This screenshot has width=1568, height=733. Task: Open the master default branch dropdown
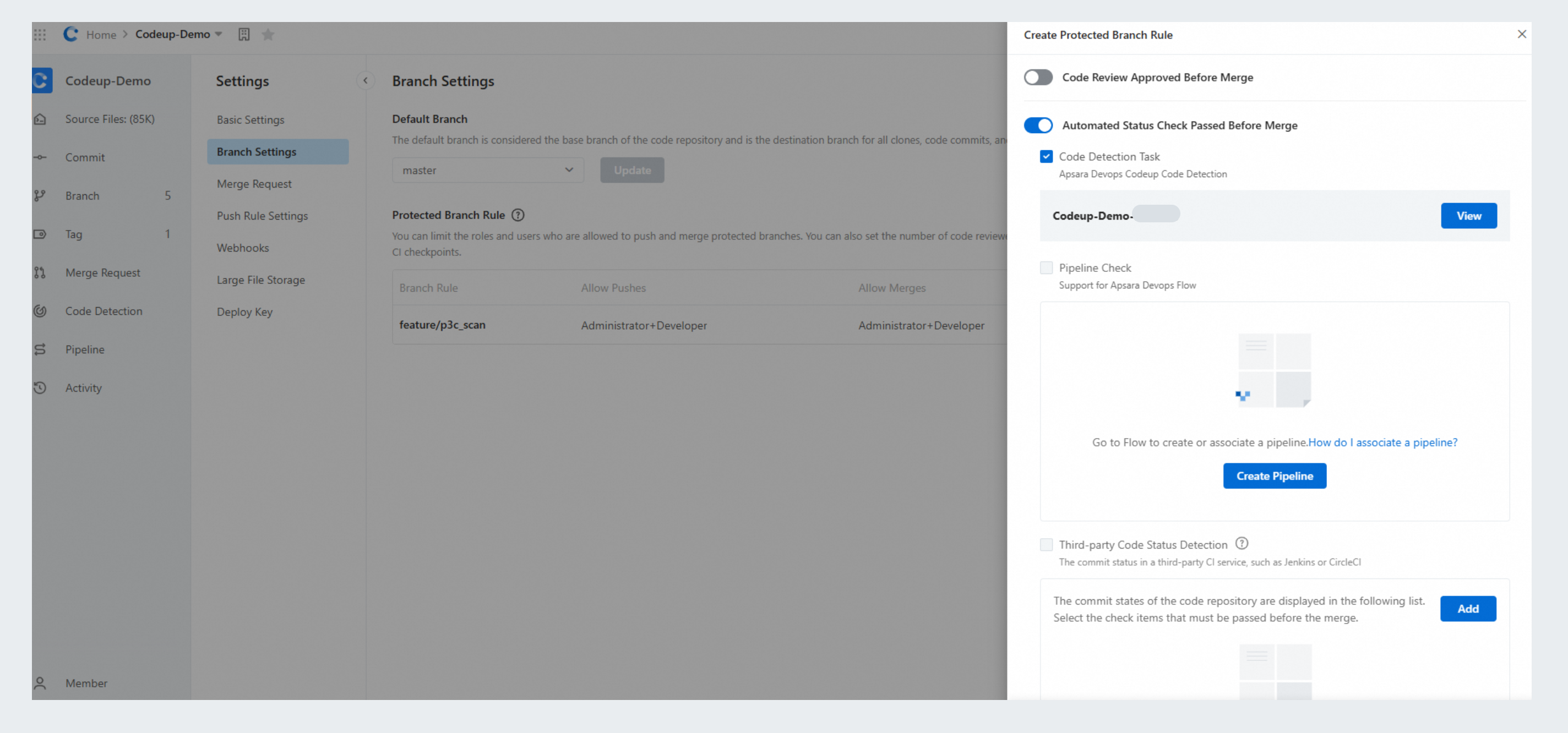coord(488,171)
